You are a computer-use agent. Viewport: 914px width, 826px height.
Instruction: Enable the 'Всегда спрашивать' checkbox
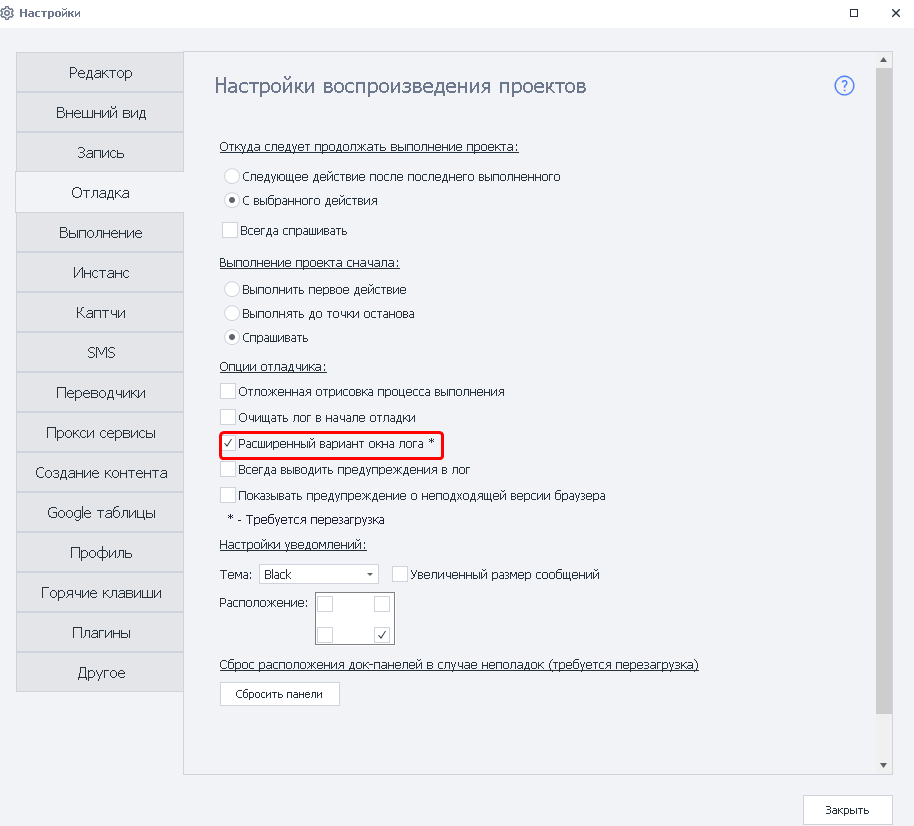(x=229, y=230)
